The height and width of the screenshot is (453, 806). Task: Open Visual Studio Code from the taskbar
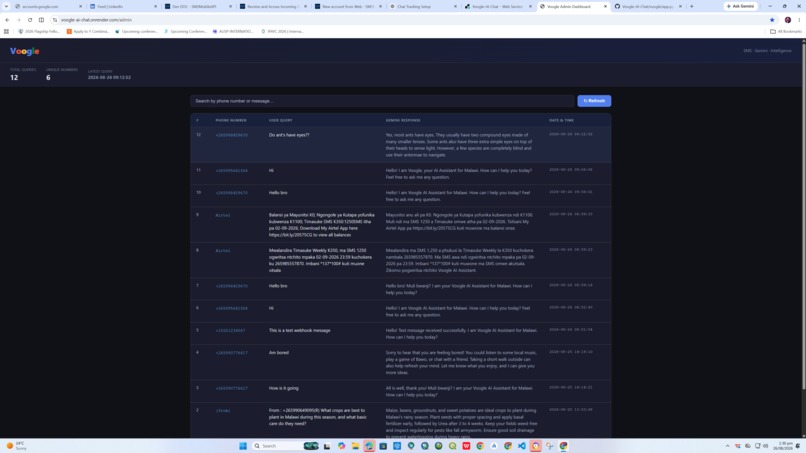click(x=522, y=446)
